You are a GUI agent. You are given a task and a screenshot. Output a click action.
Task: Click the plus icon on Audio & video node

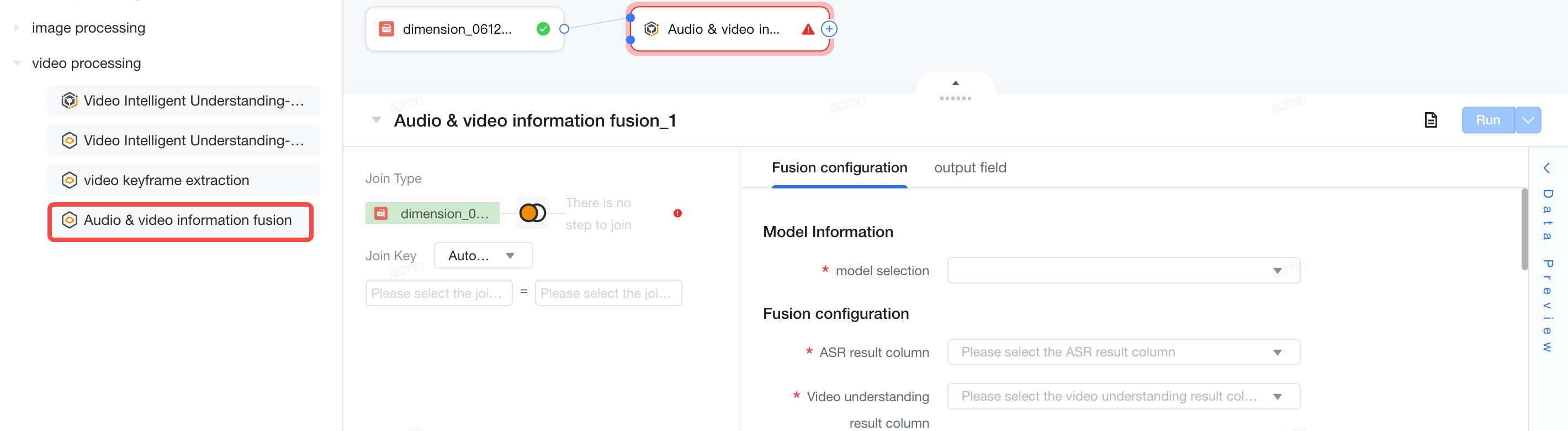(829, 29)
